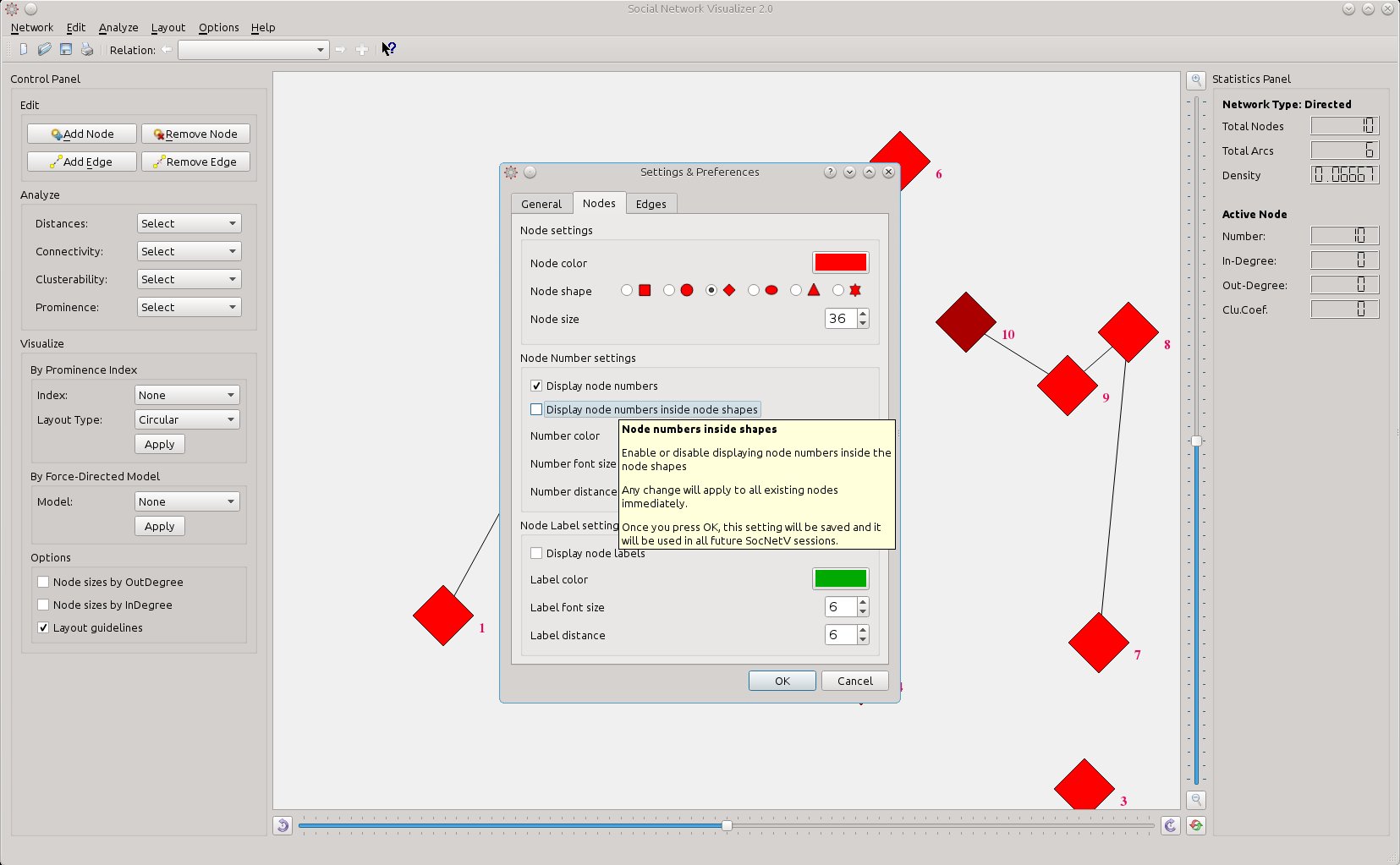Click the next relation arrow icon
The width and height of the screenshot is (1400, 865).
coord(340,49)
